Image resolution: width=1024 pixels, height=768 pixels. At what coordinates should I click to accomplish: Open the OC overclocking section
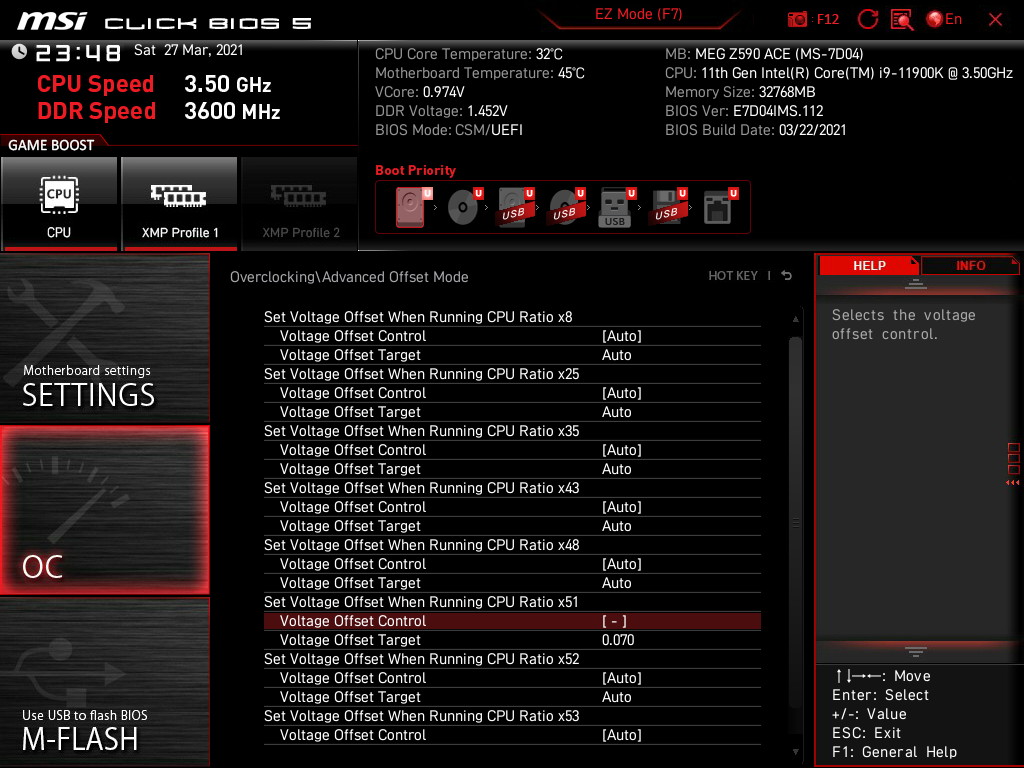click(105, 511)
